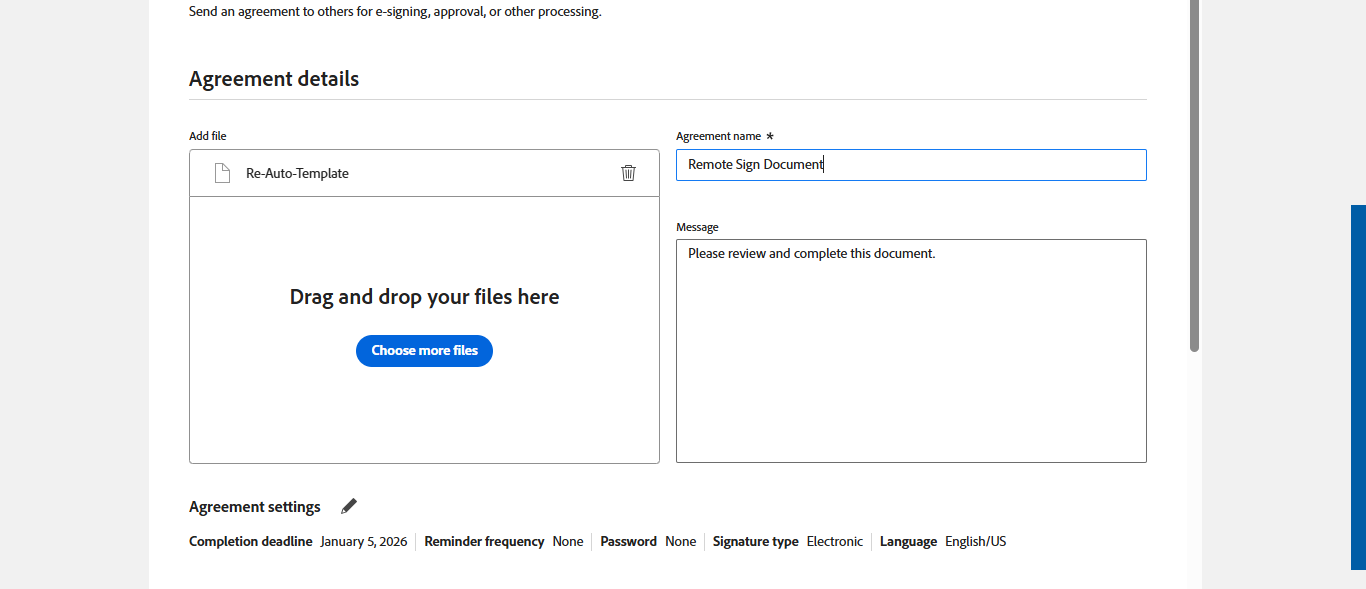Select the Re-Auto-Template file name

tap(297, 173)
